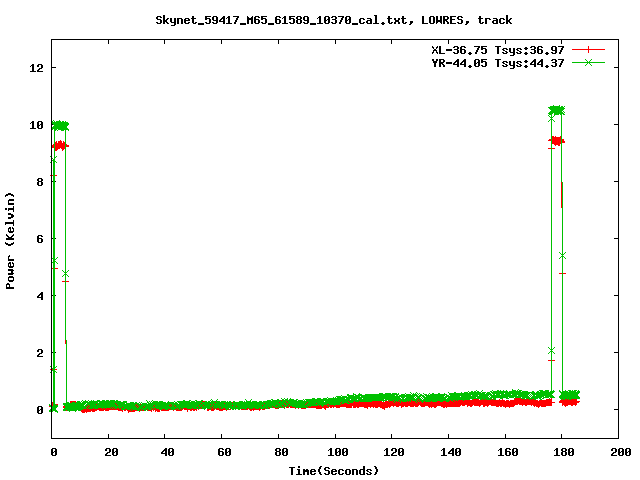The width and height of the screenshot is (640, 480).
Task: Click the red XL legend line sample
Action: click(x=588, y=50)
